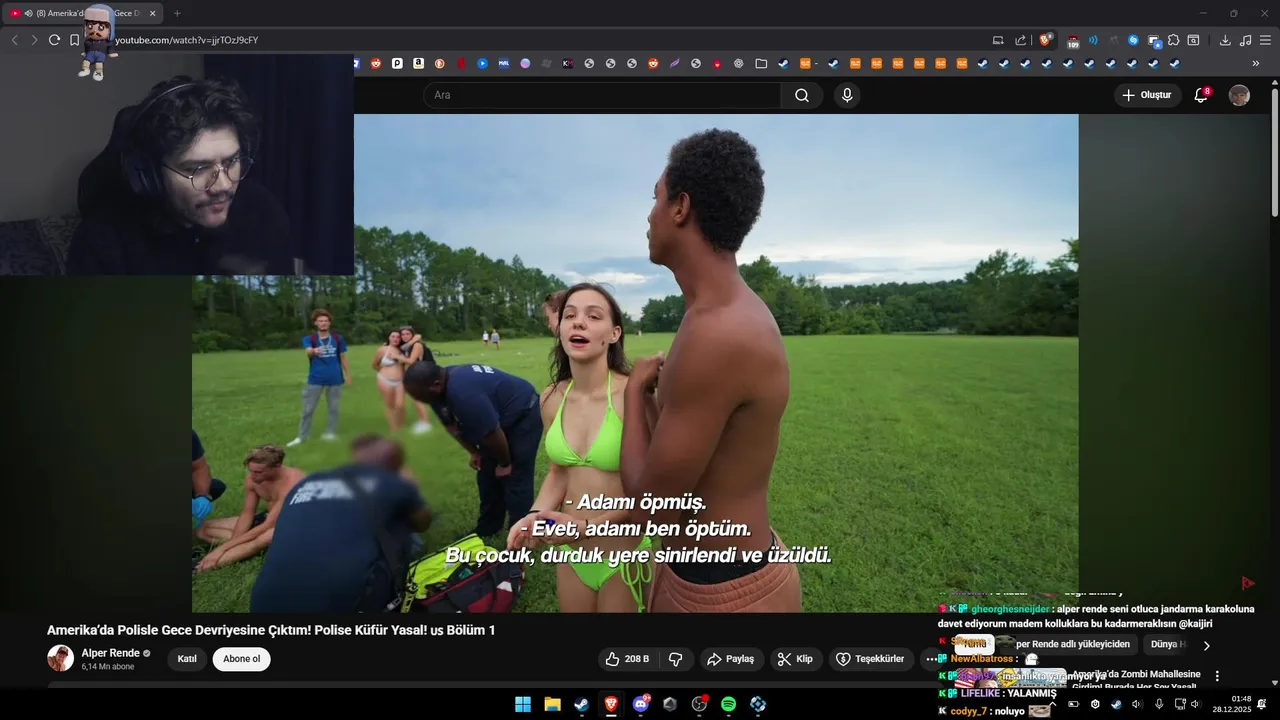
Task: Open the YouTube account avatar menu
Action: (x=1239, y=95)
